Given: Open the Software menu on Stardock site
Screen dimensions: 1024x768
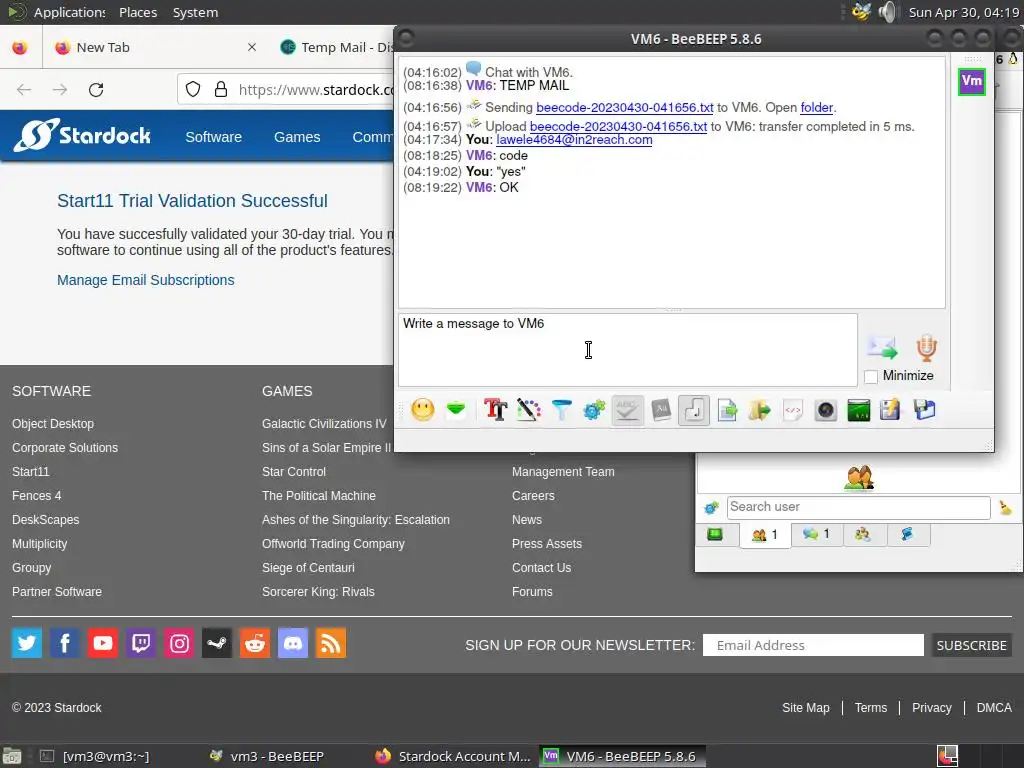Looking at the screenshot, I should [214, 137].
